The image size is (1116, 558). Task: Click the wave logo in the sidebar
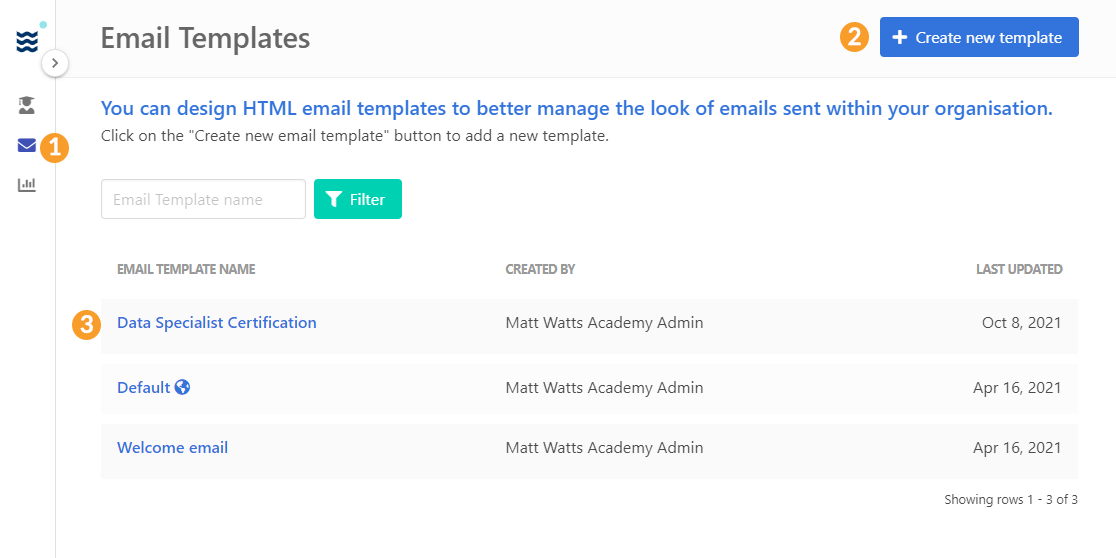[27, 42]
